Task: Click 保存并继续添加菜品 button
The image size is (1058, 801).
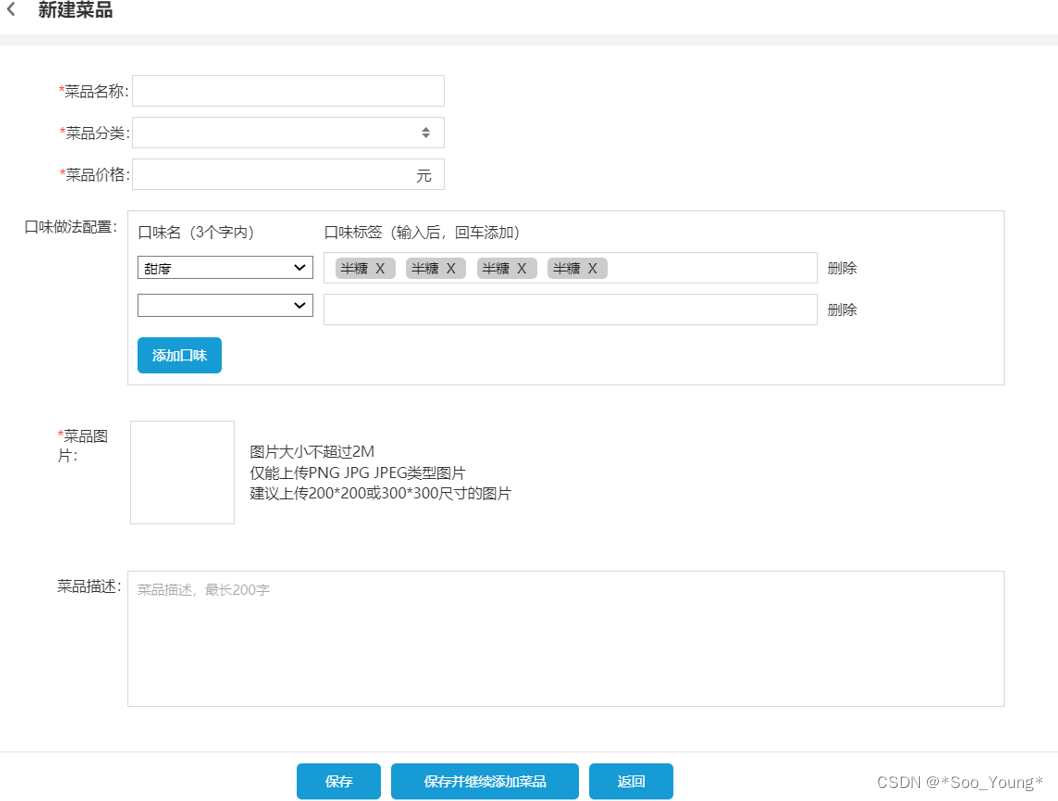Action: (484, 781)
